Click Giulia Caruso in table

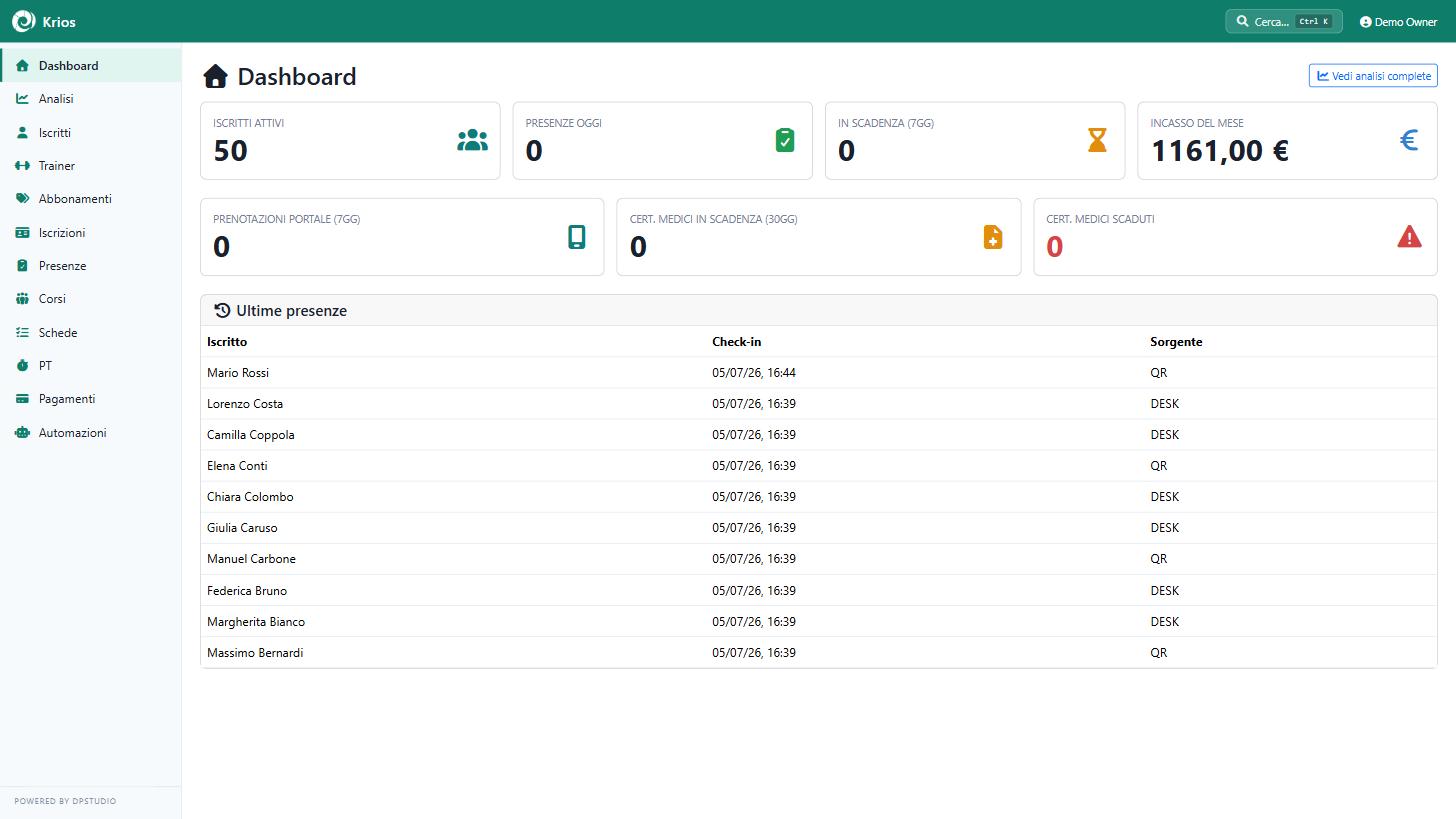(x=242, y=528)
